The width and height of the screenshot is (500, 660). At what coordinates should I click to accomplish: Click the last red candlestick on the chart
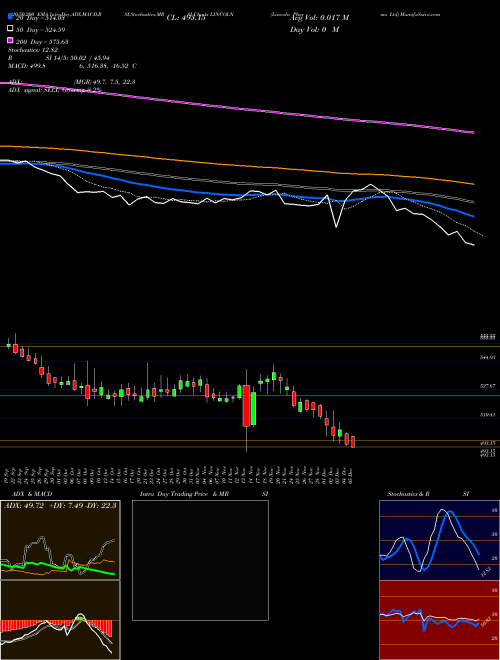point(353,442)
